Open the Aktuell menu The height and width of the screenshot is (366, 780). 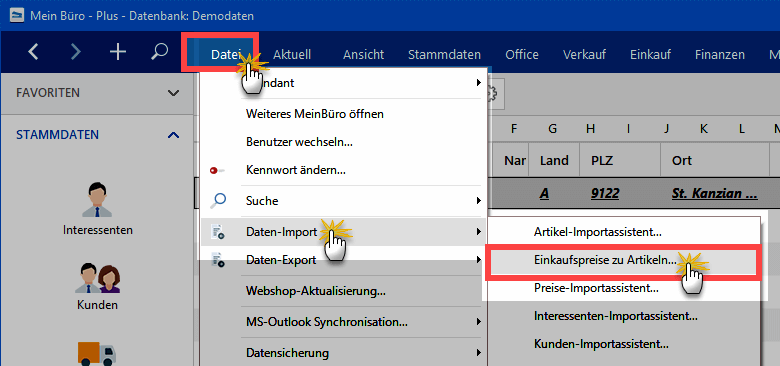(x=292, y=55)
